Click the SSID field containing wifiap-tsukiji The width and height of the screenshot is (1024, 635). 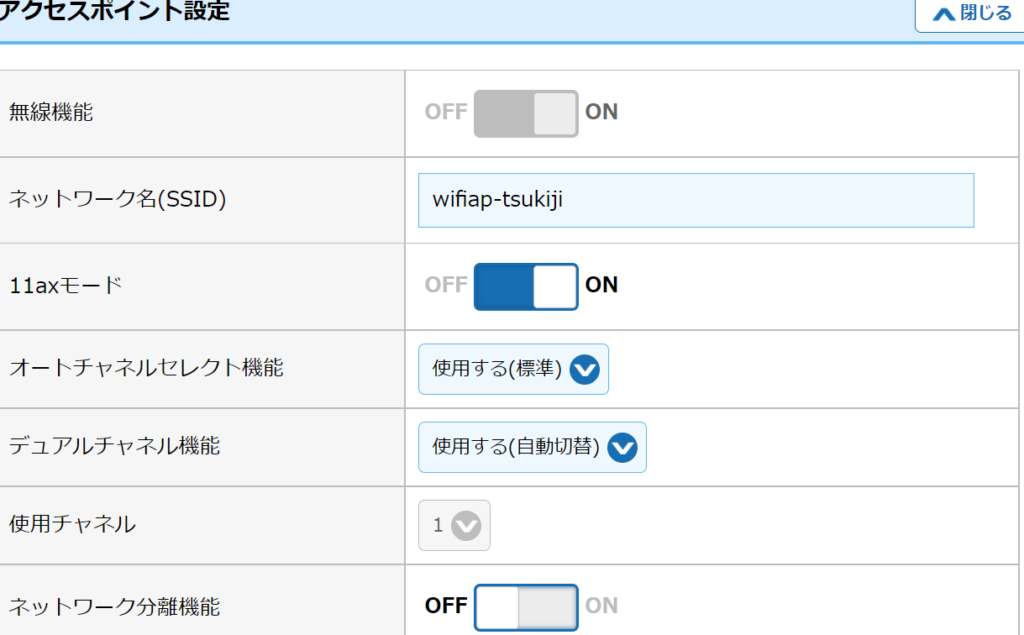coord(695,200)
